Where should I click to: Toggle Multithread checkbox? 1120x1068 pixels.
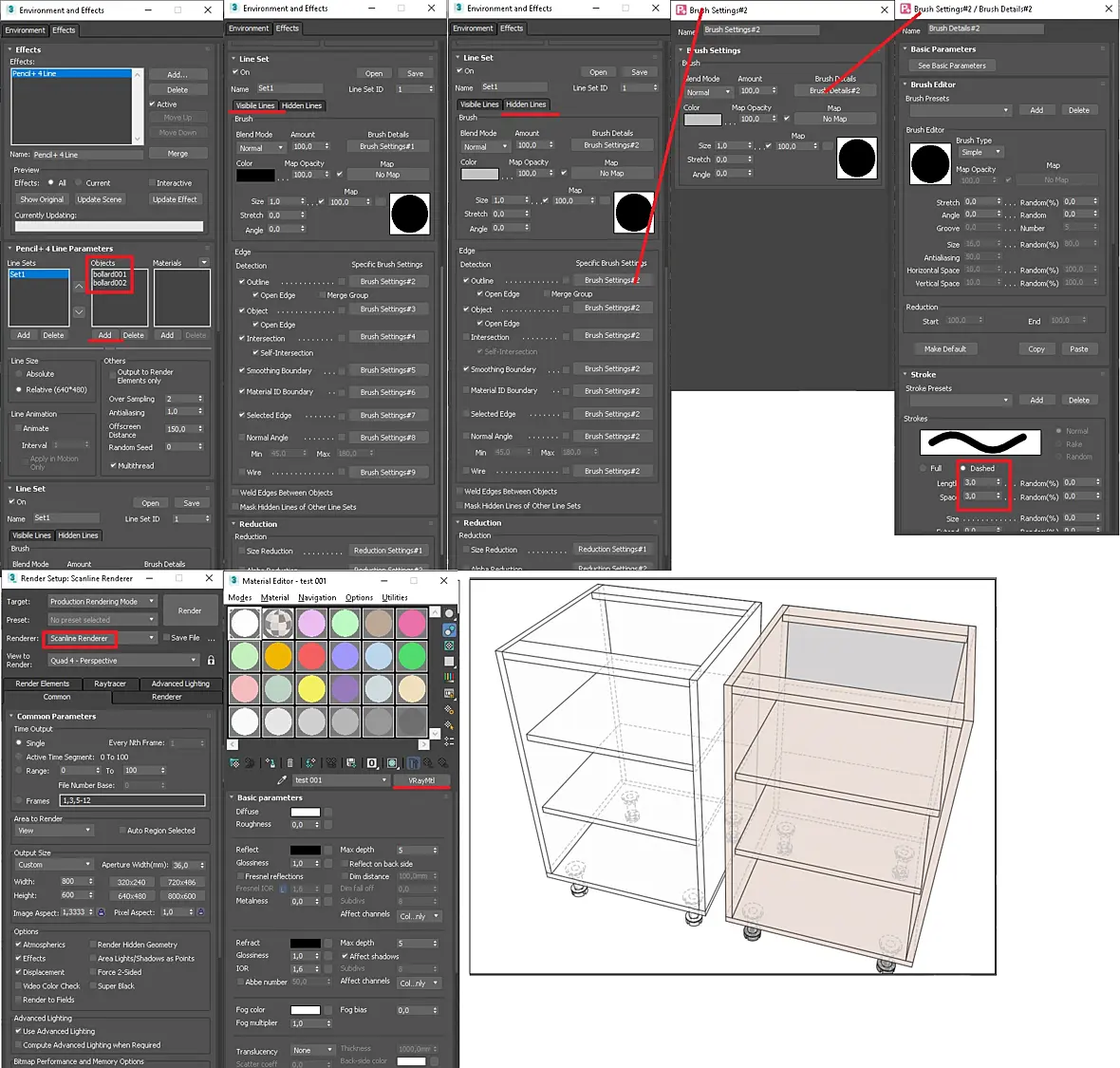[113, 466]
